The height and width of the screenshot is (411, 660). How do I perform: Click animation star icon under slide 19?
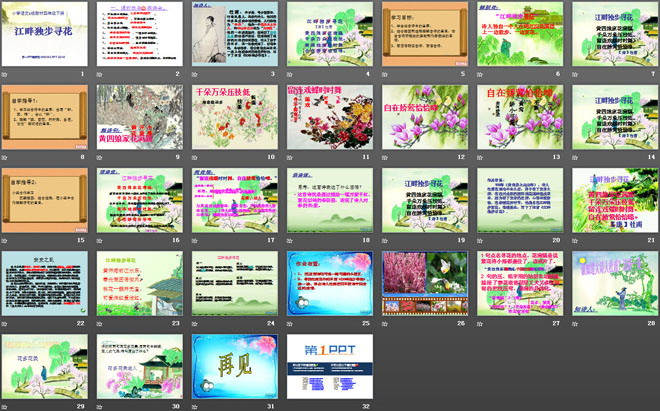(x=385, y=240)
